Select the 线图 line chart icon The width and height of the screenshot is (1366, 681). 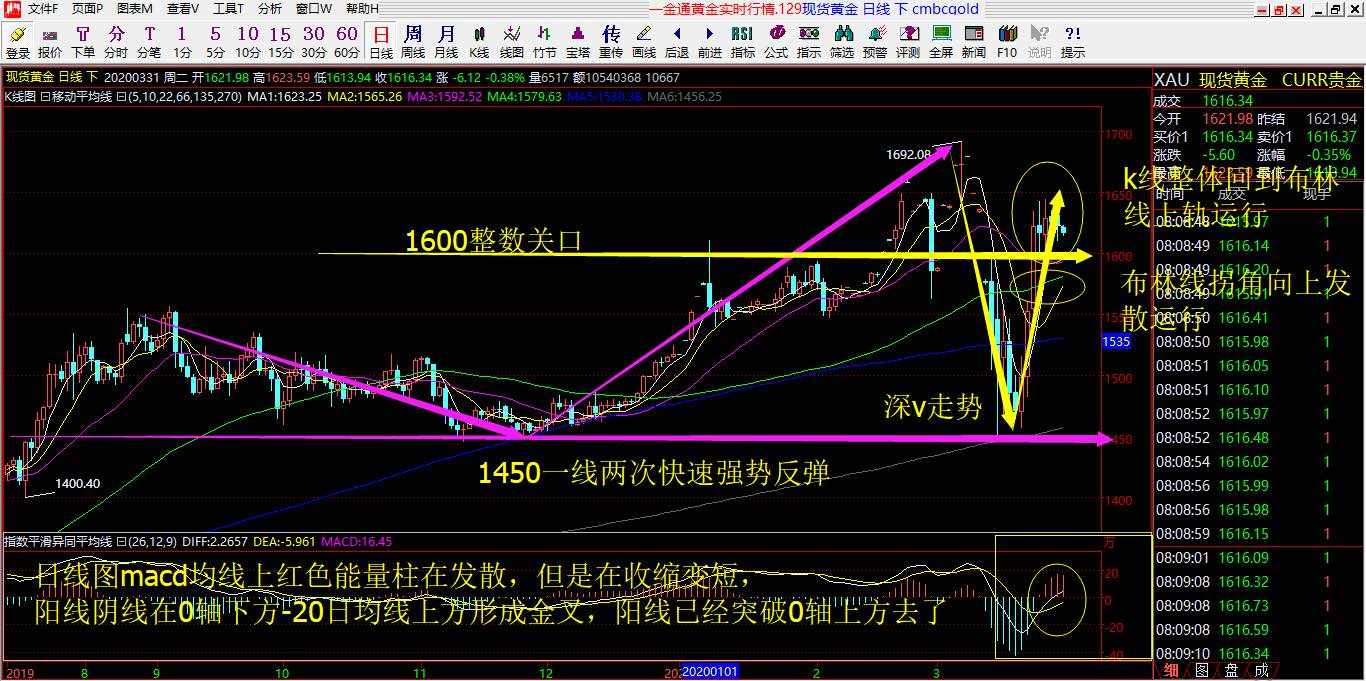tap(512, 42)
